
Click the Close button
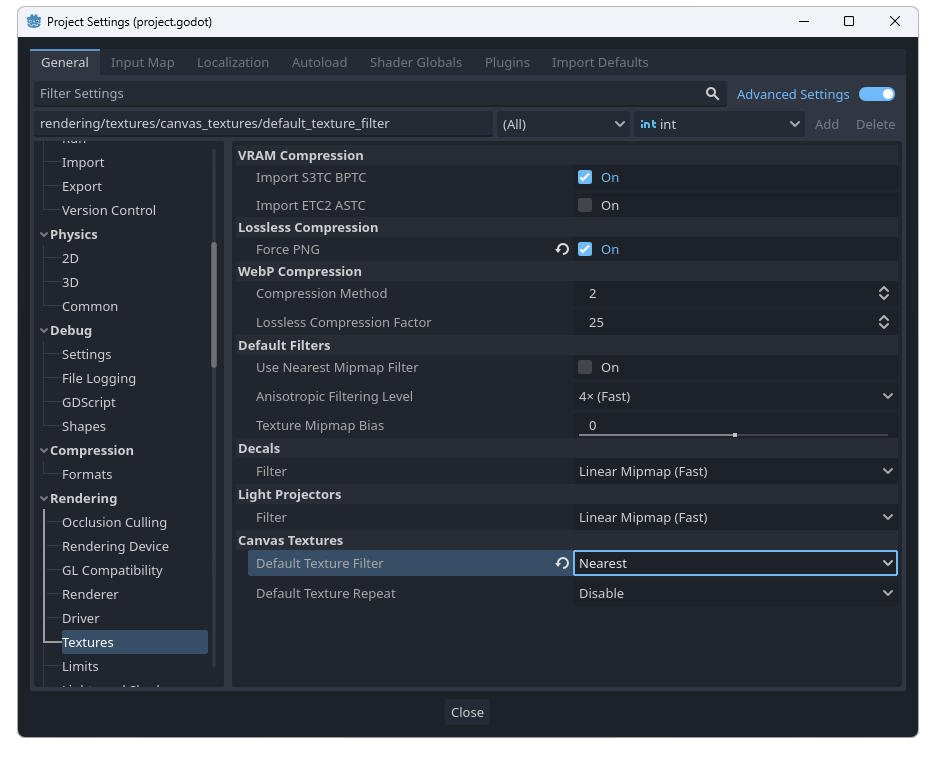coord(467,712)
